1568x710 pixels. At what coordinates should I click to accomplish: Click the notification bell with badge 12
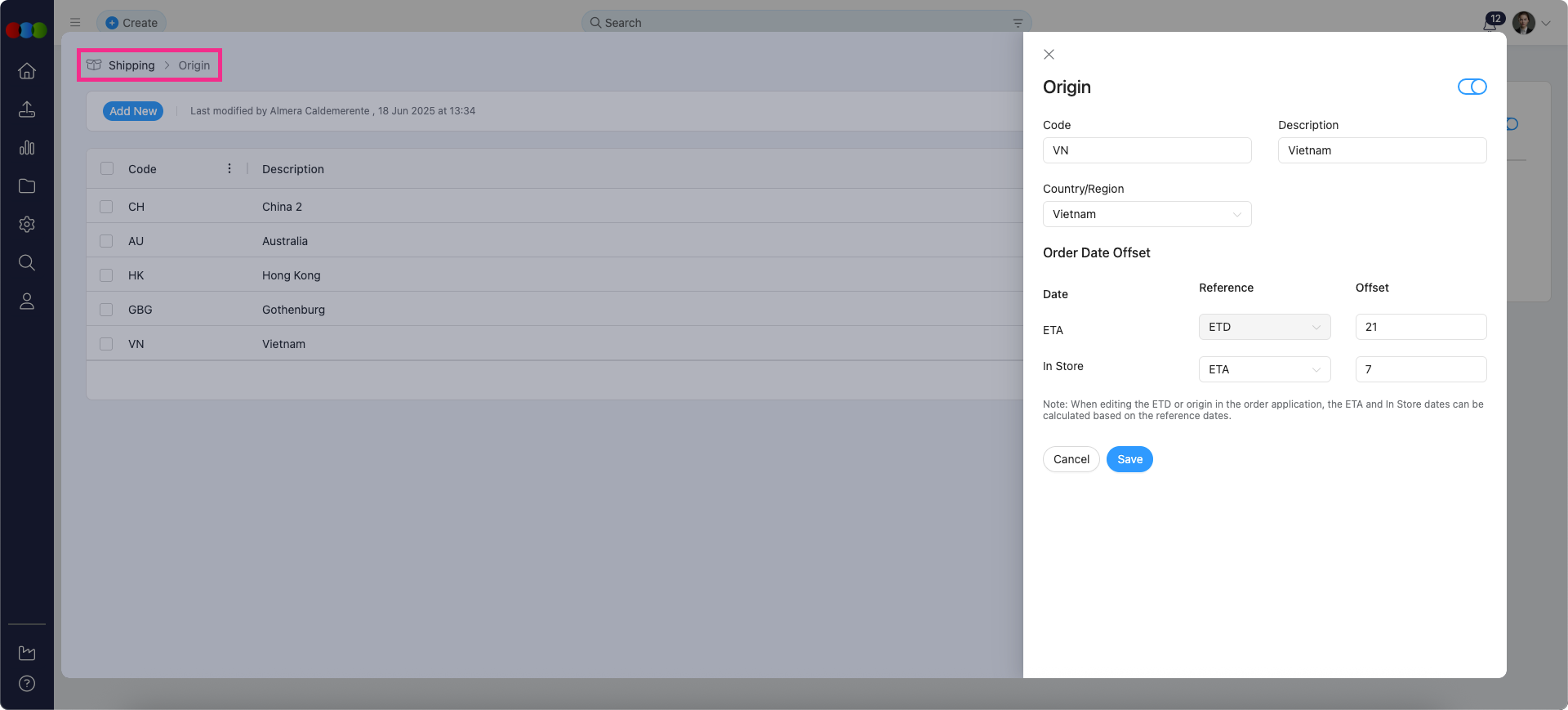(x=1490, y=24)
